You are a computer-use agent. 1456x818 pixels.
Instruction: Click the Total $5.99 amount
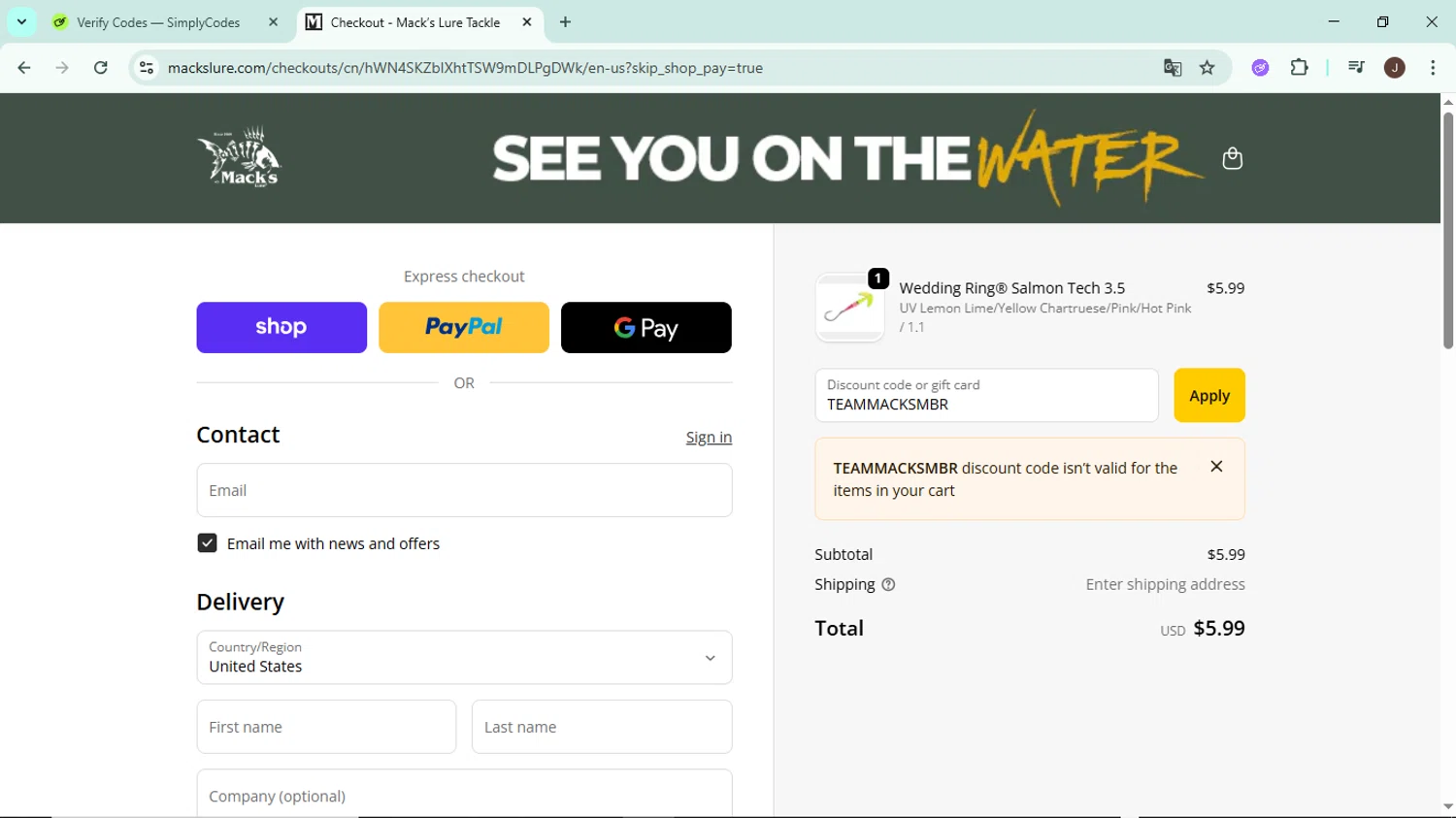(1218, 629)
